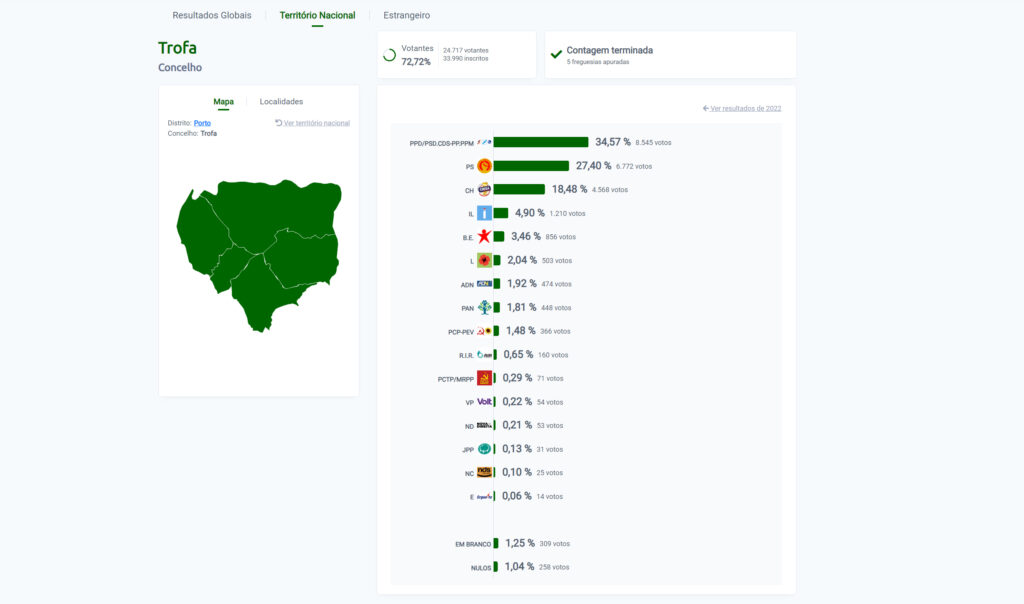Click the green Trofa municipality map
1024x604 pixels.
pos(260,250)
